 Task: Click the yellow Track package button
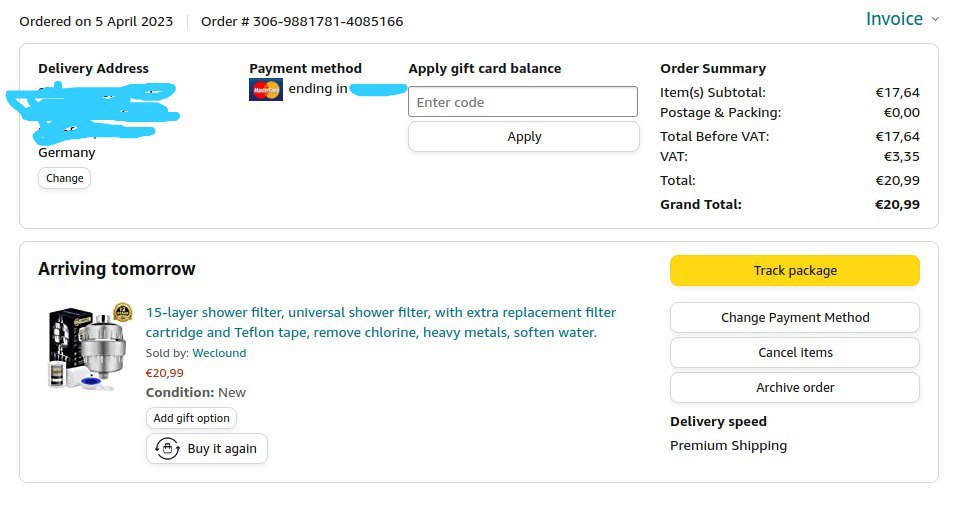point(795,271)
